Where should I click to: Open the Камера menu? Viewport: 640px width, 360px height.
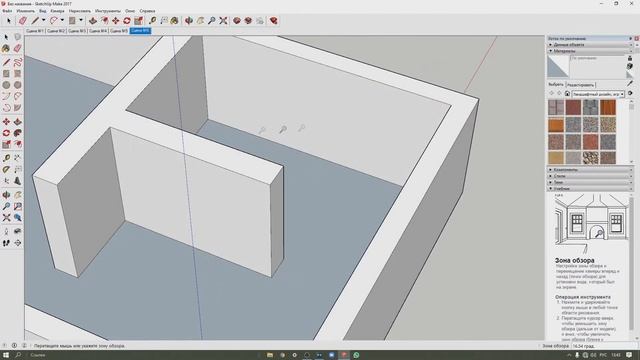tap(57, 11)
